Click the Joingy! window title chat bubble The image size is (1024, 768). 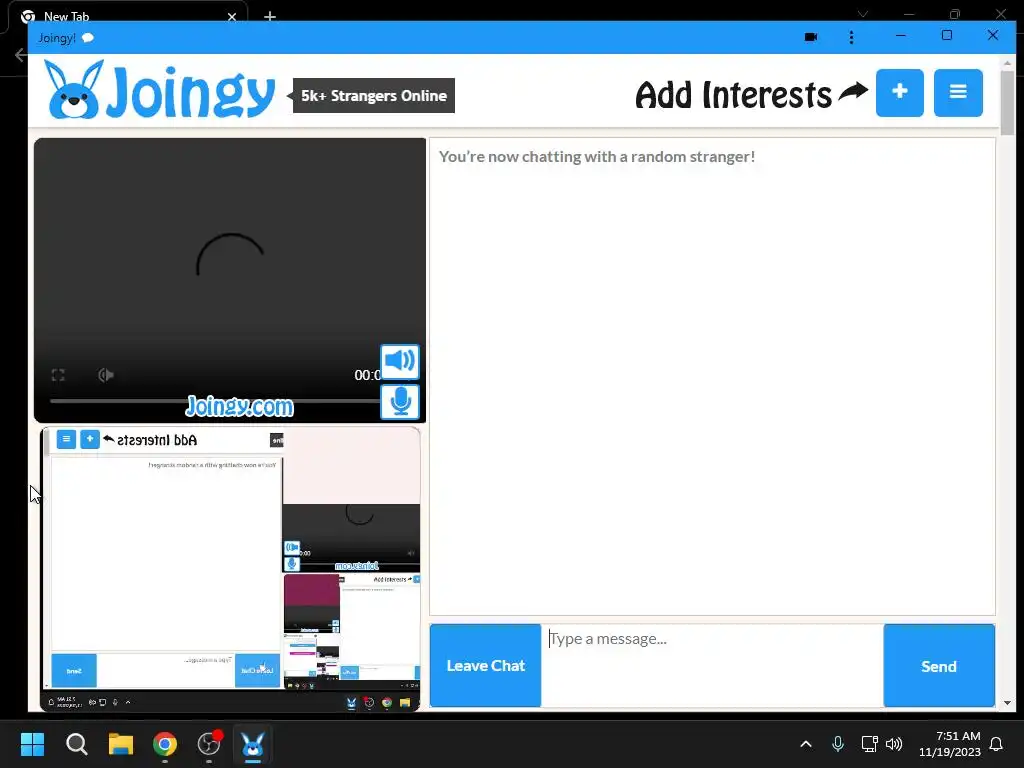[88, 38]
